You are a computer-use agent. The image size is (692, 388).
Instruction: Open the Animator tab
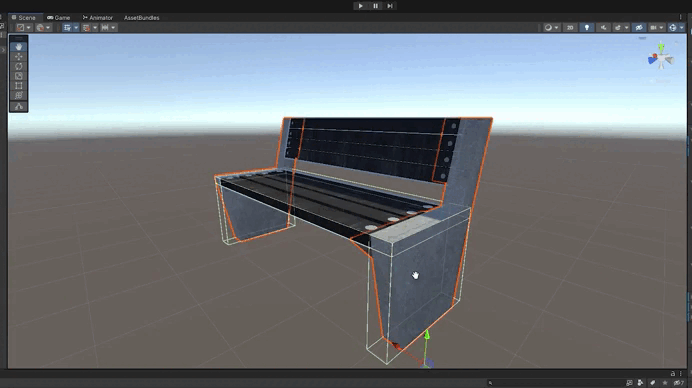coord(98,18)
